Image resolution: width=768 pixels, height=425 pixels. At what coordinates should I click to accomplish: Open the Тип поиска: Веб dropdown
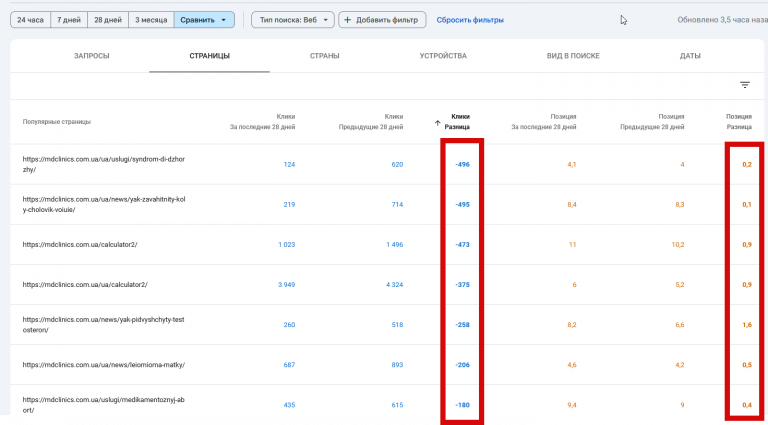(293, 20)
